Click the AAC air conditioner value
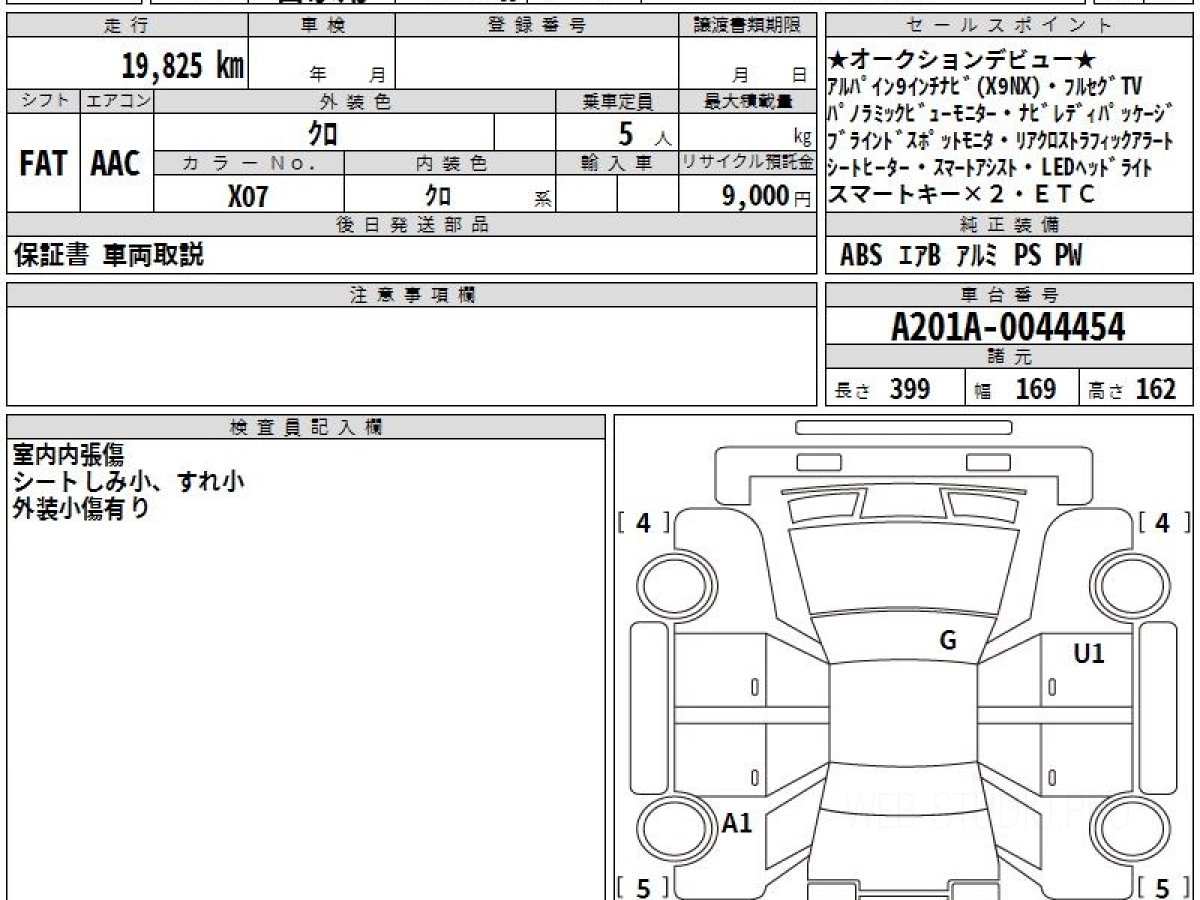Image resolution: width=1200 pixels, height=900 pixels. [x=116, y=163]
